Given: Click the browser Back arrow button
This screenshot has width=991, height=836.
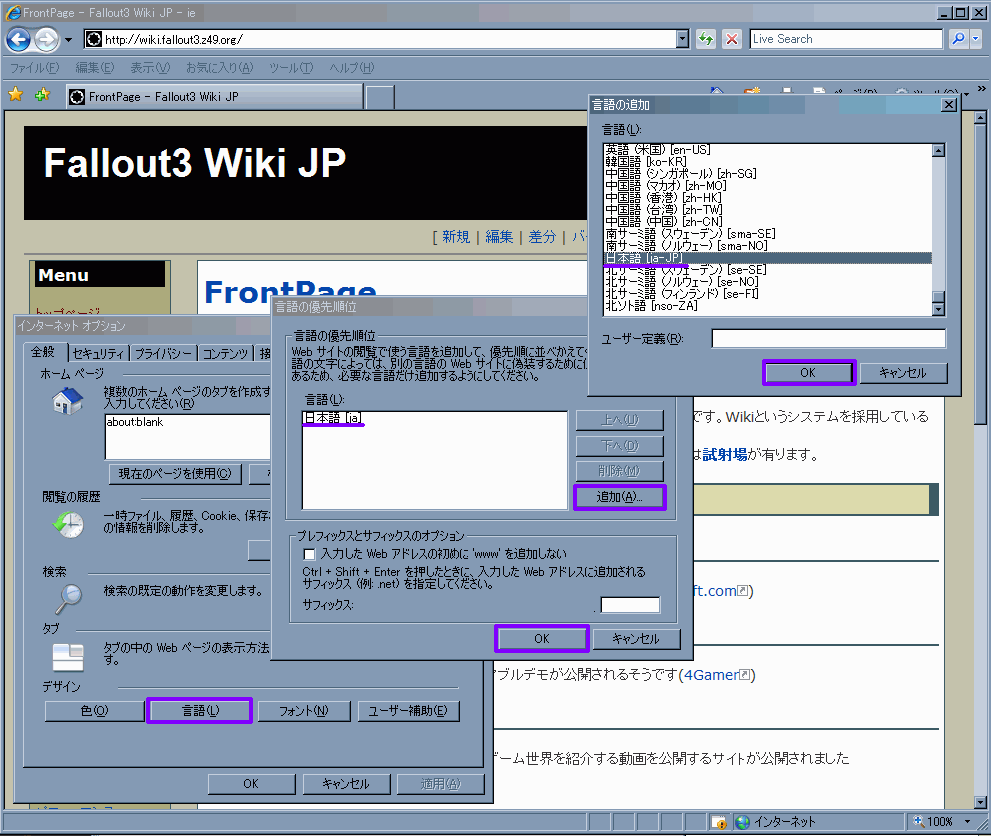Looking at the screenshot, I should pyautogui.click(x=19, y=40).
